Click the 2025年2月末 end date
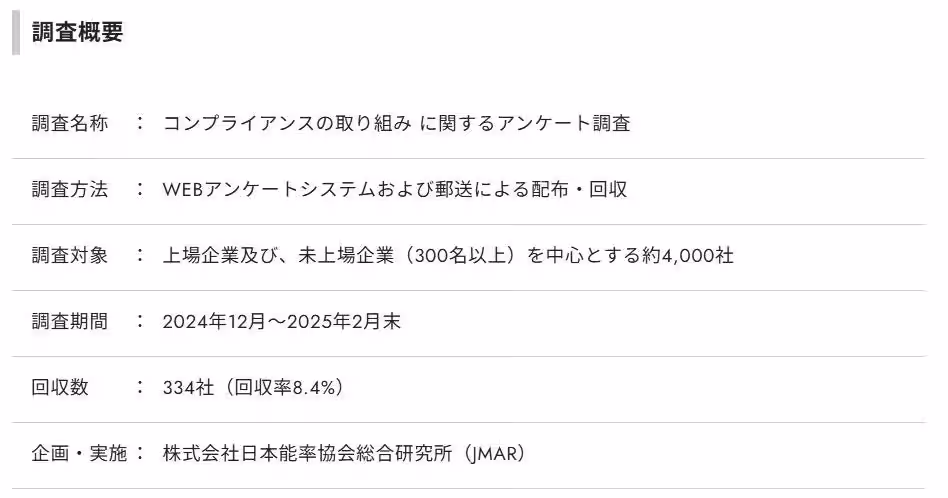 point(345,321)
